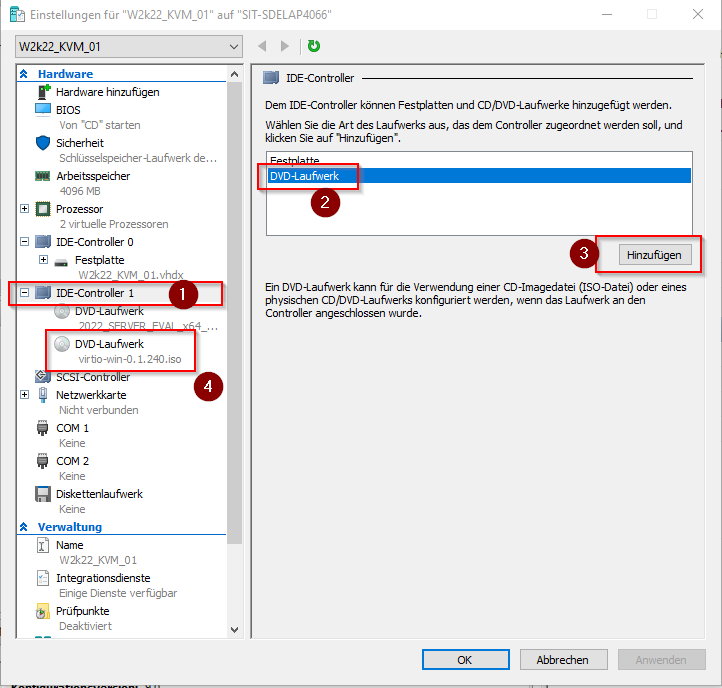Collapse the IDE-Controller 1 node
The height and width of the screenshot is (688, 722).
click(x=25, y=293)
